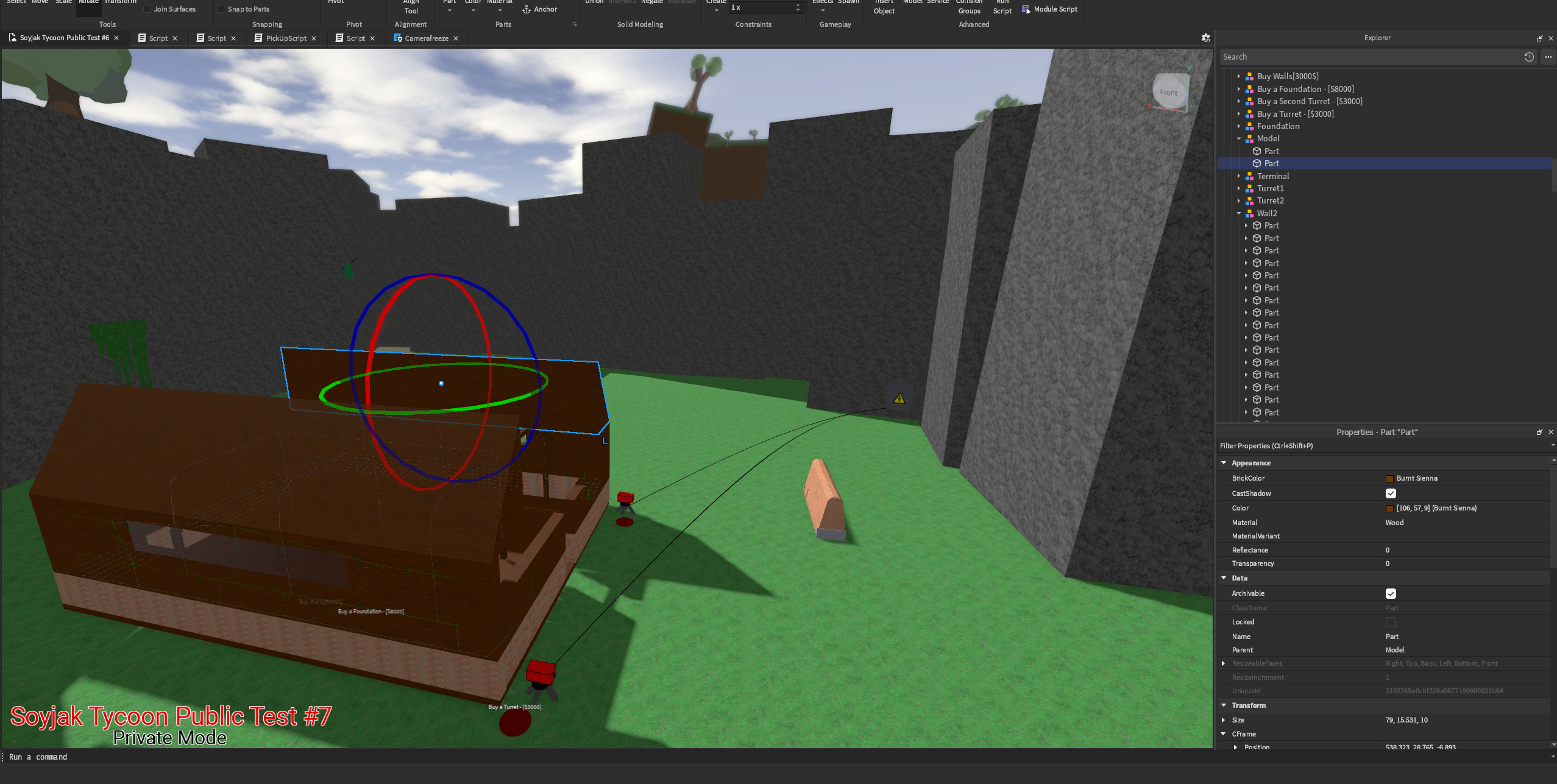The height and width of the screenshot is (784, 1557).
Task: Click the Anchor tool icon
Action: point(527,9)
